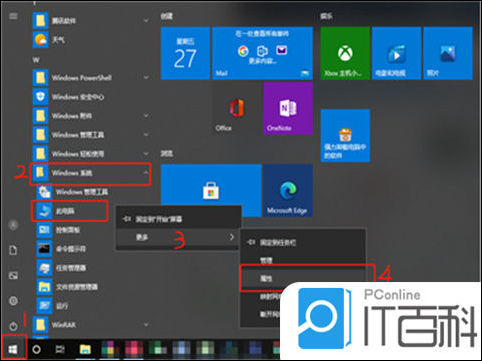Click the Windows Start button
This screenshot has height=361, width=482.
coord(13,349)
